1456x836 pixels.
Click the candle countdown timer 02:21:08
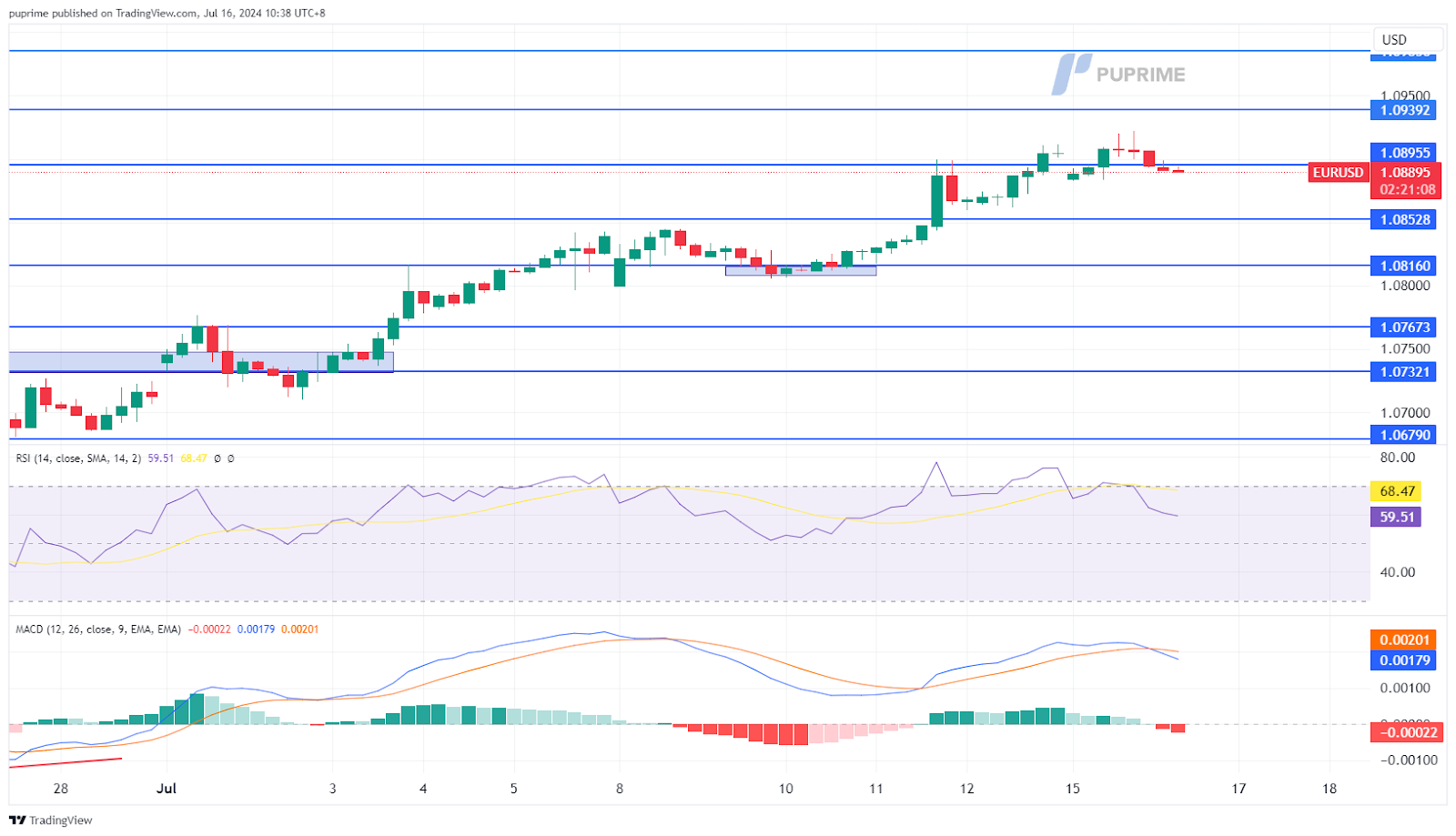(x=1405, y=189)
